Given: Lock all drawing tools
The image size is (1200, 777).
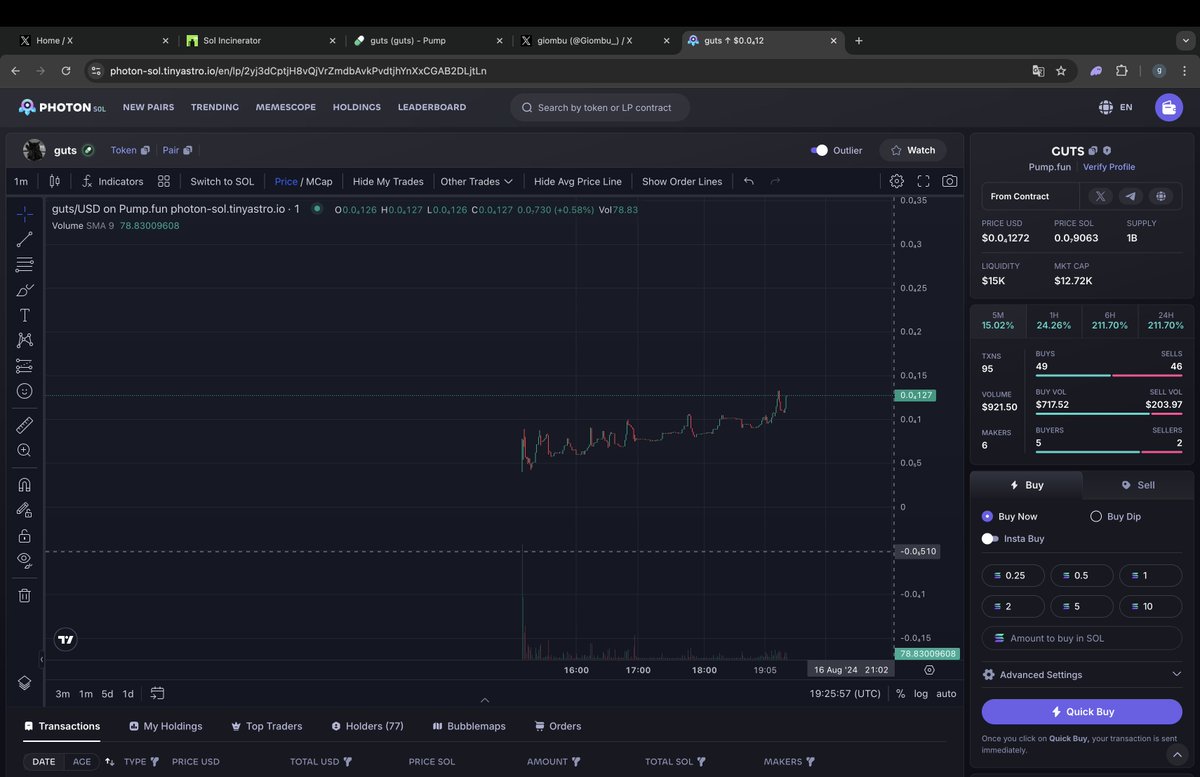Looking at the screenshot, I should click(25, 536).
